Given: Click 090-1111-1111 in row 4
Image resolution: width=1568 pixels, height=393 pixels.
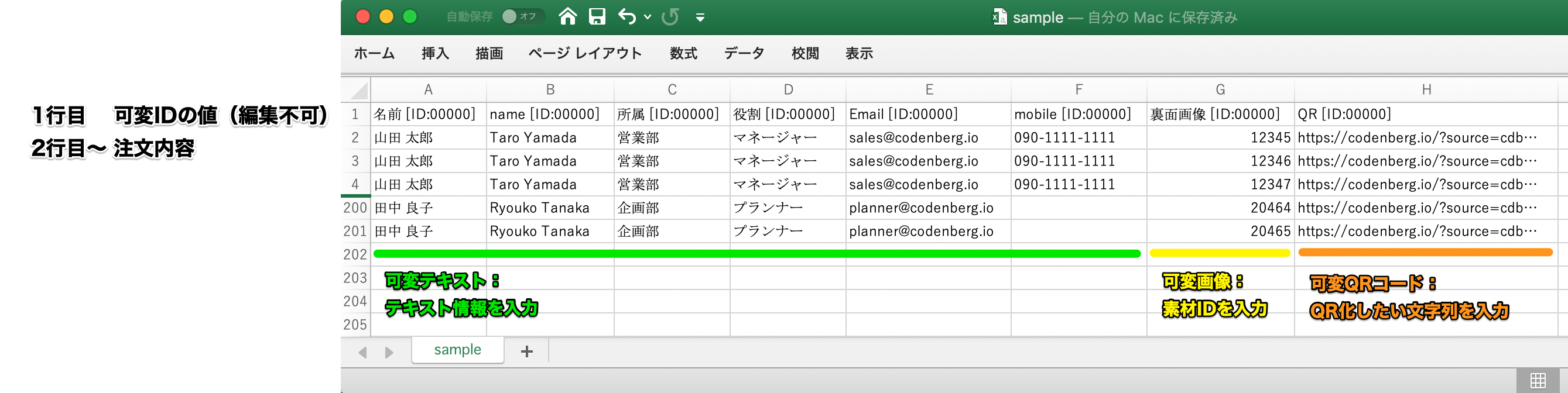Looking at the screenshot, I should (1079, 184).
